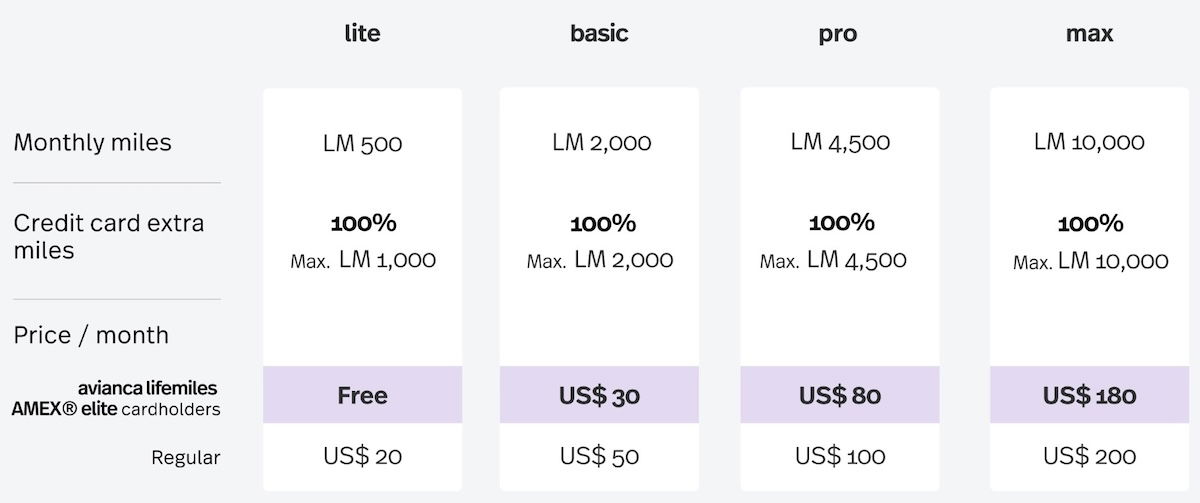The width and height of the screenshot is (1200, 503).
Task: Choose the US$ 180 max plan price
Action: pos(1089,395)
